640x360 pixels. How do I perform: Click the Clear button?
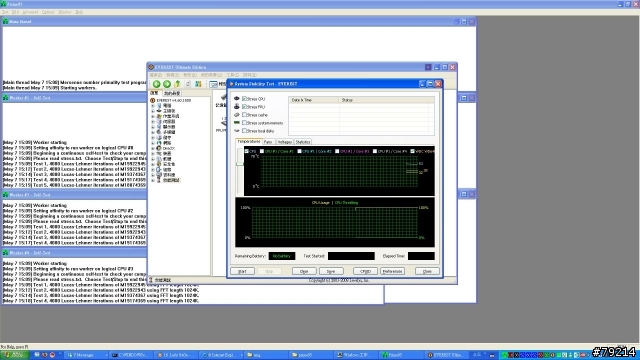(304, 271)
